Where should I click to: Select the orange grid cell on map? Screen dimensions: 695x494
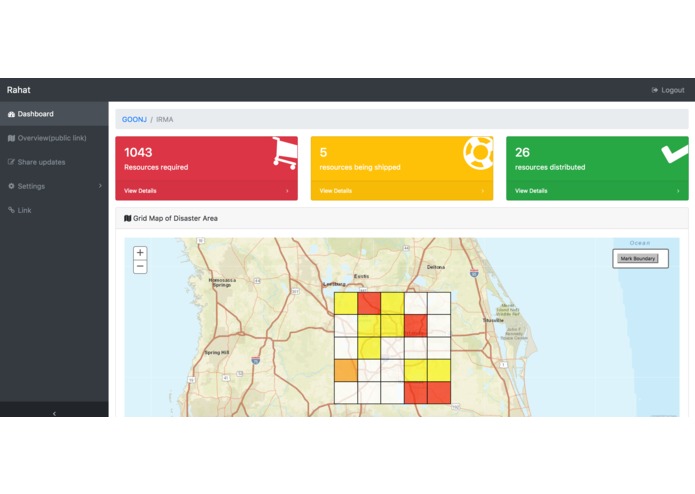[346, 370]
